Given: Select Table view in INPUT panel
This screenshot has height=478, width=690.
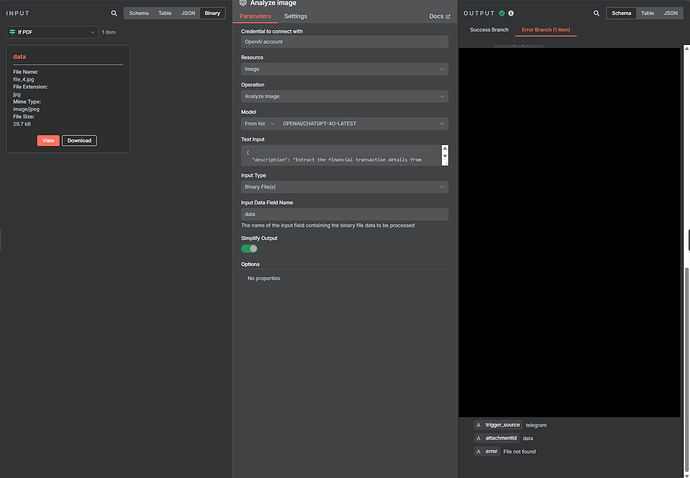Looking at the screenshot, I should (165, 13).
